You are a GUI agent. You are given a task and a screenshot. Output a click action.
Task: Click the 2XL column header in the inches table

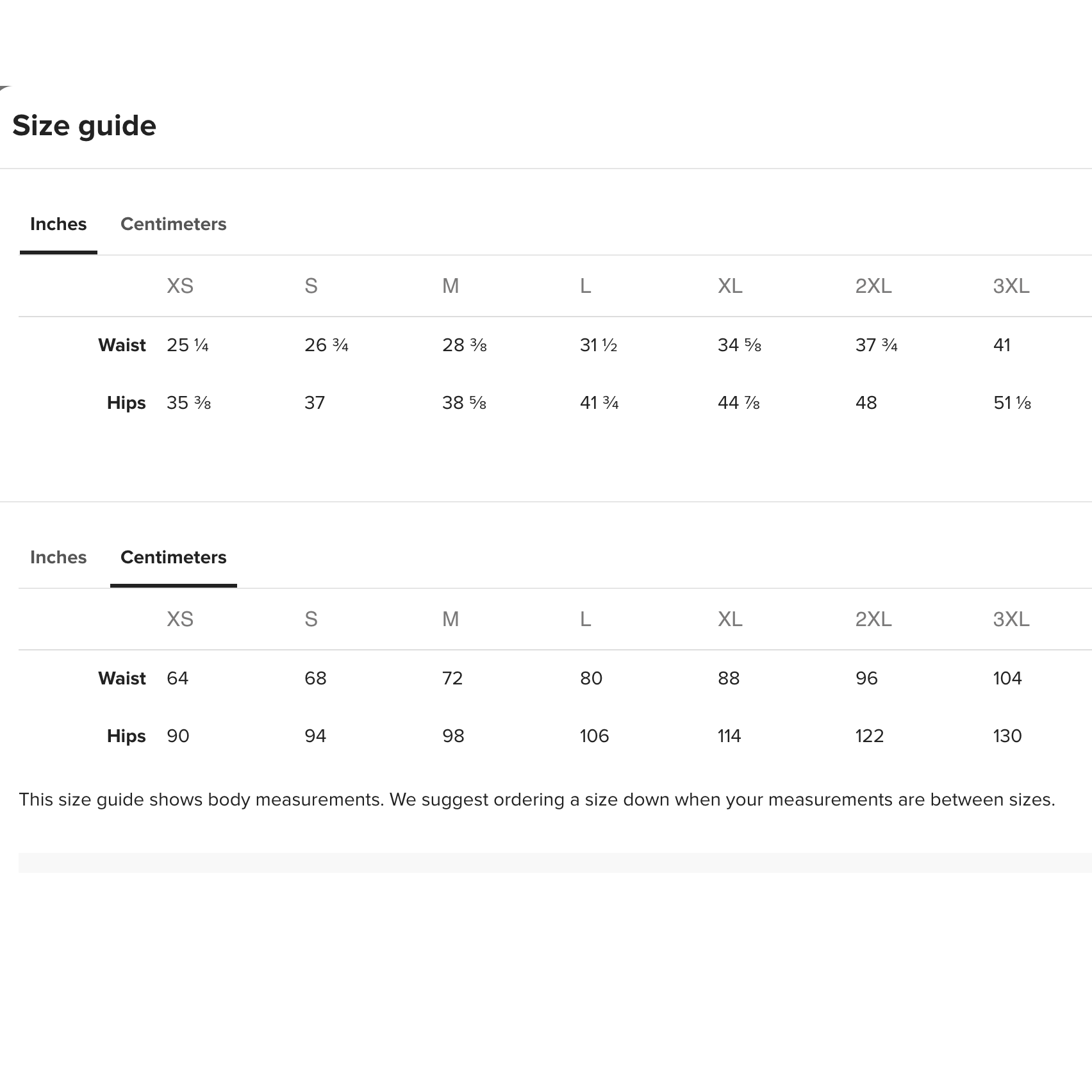click(873, 286)
